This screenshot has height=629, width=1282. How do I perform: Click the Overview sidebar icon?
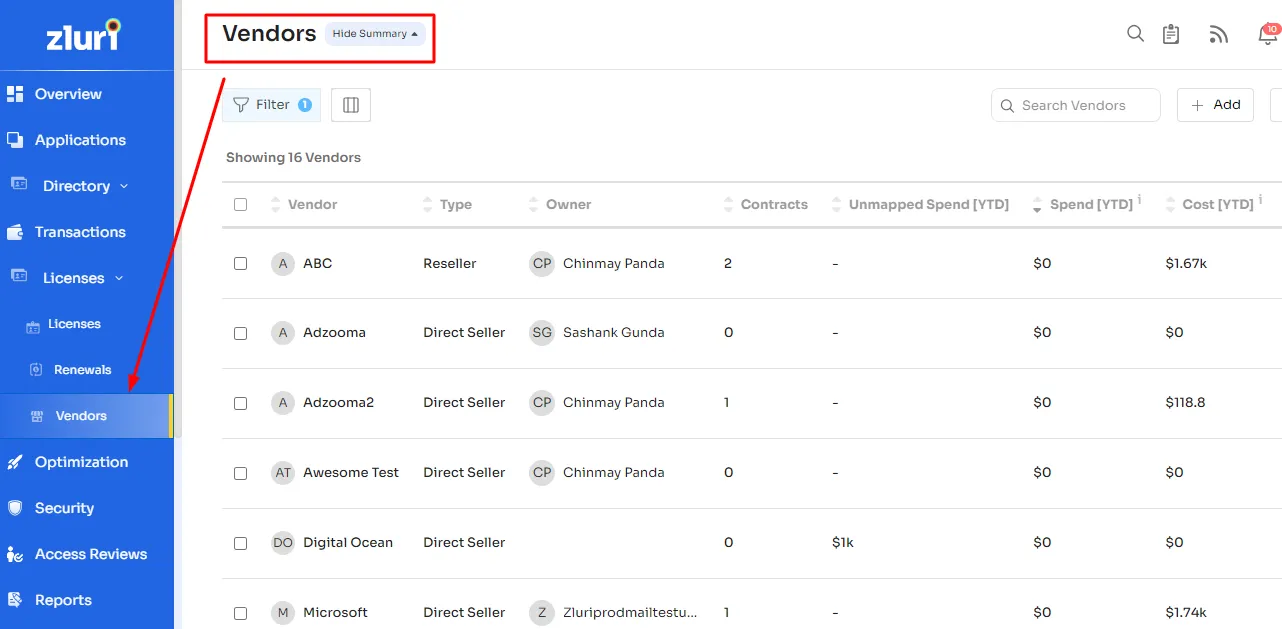pyautogui.click(x=15, y=94)
